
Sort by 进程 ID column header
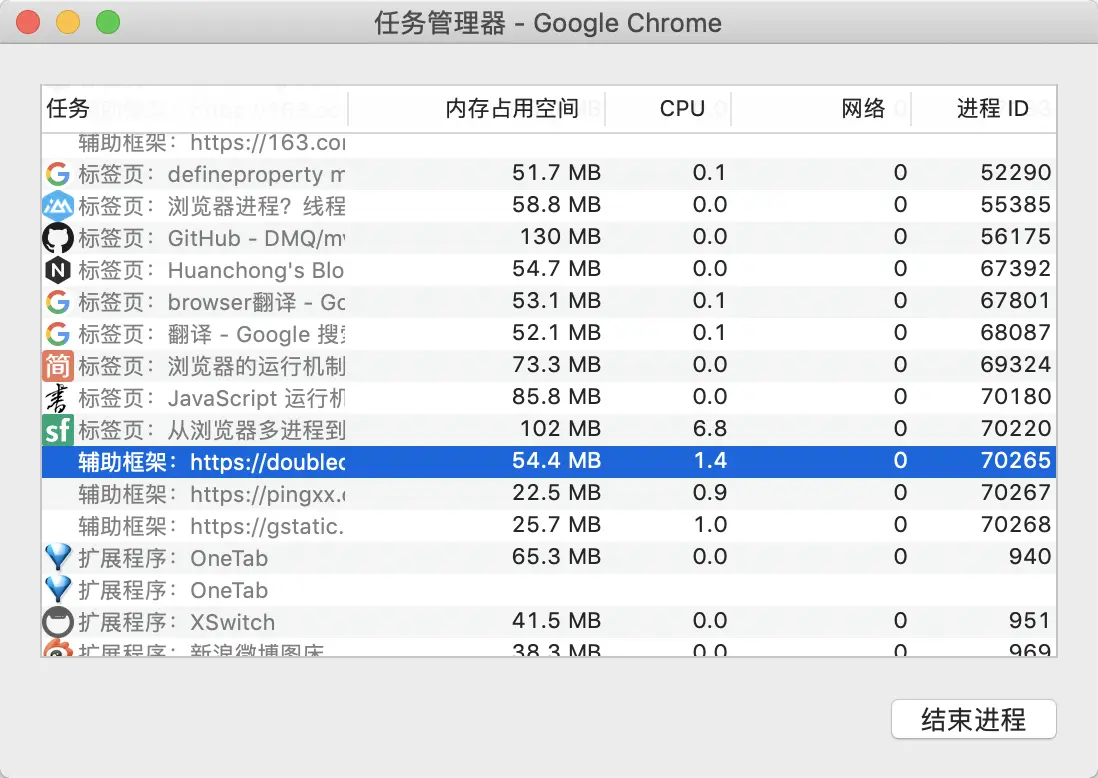tap(992, 109)
